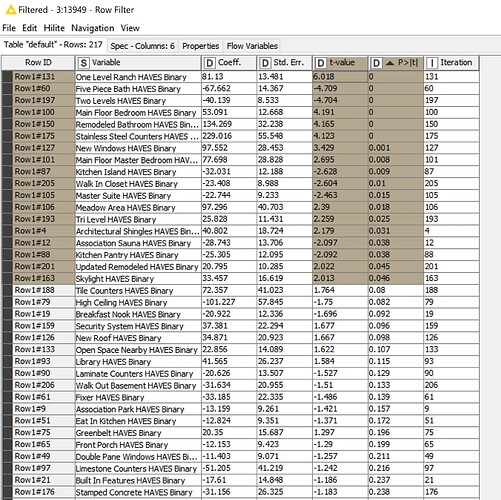Click the Row ID column header
501x500 pixels.
pyautogui.click(x=38, y=63)
